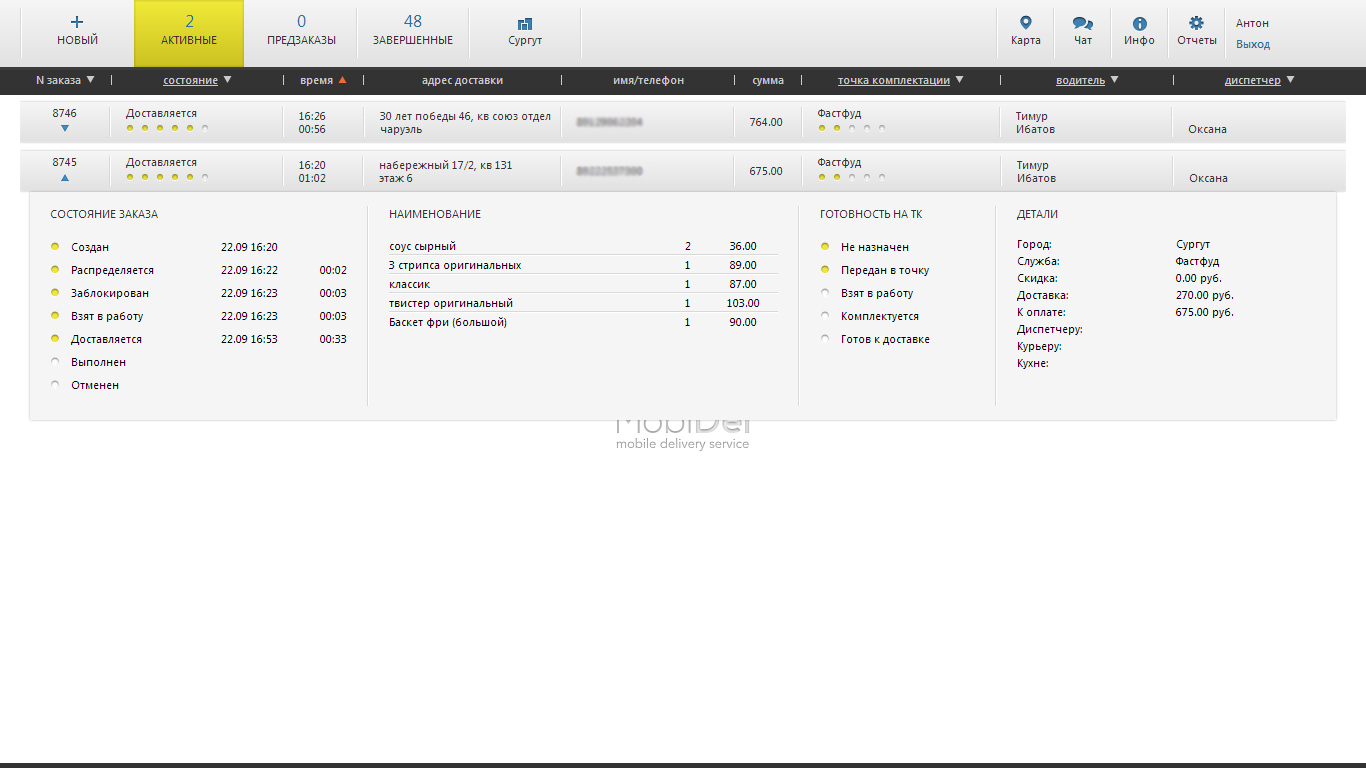Select the Отменен order status
The width and height of the screenshot is (1366, 768).
click(x=55, y=384)
